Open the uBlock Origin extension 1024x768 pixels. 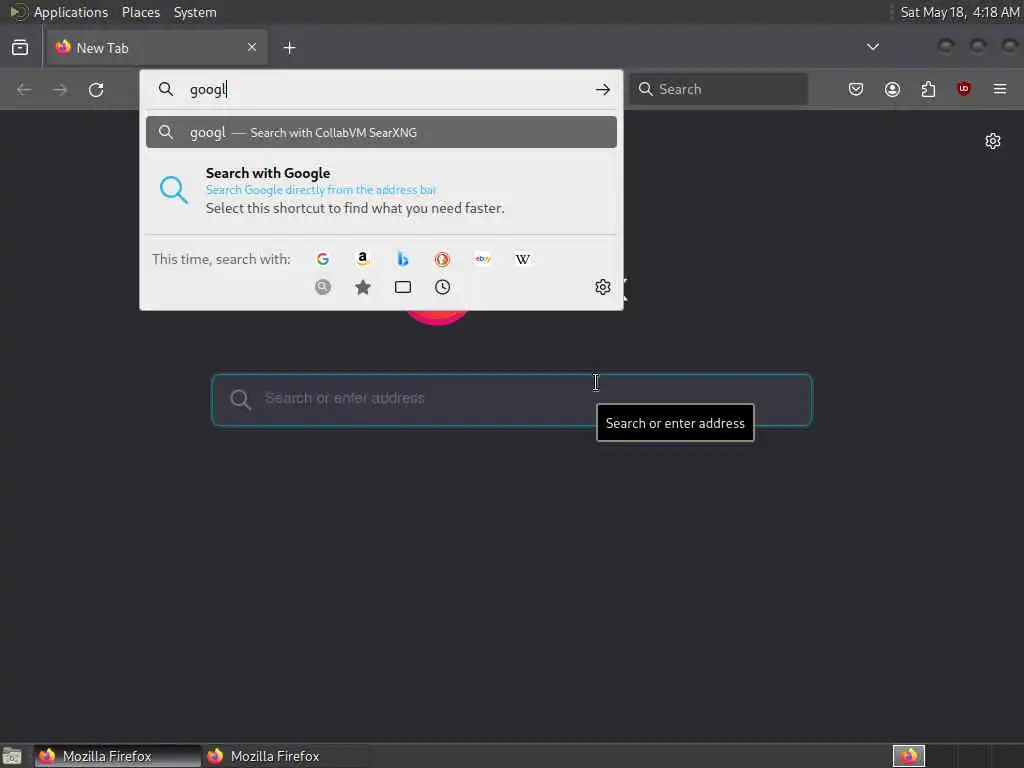[x=964, y=89]
